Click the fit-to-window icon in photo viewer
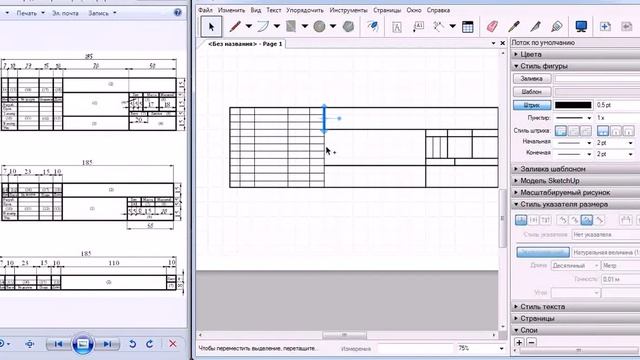 click(30, 344)
